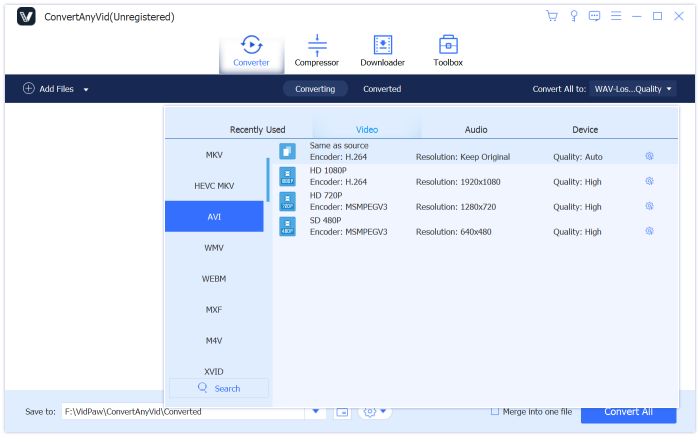Image resolution: width=700 pixels, height=437 pixels.
Task: Click the format list scrollbar
Action: [x=268, y=179]
